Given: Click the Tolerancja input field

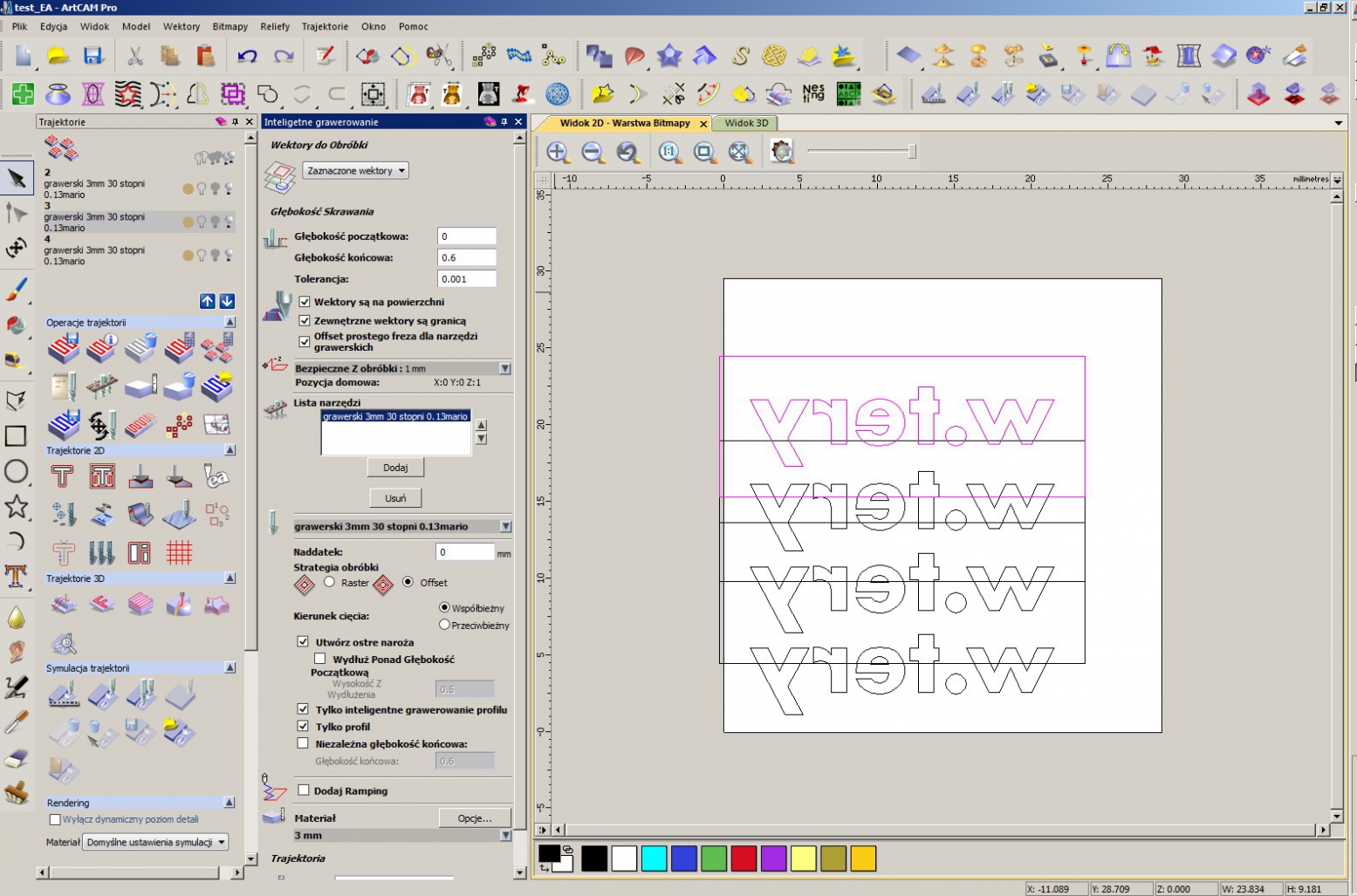Looking at the screenshot, I should (467, 279).
